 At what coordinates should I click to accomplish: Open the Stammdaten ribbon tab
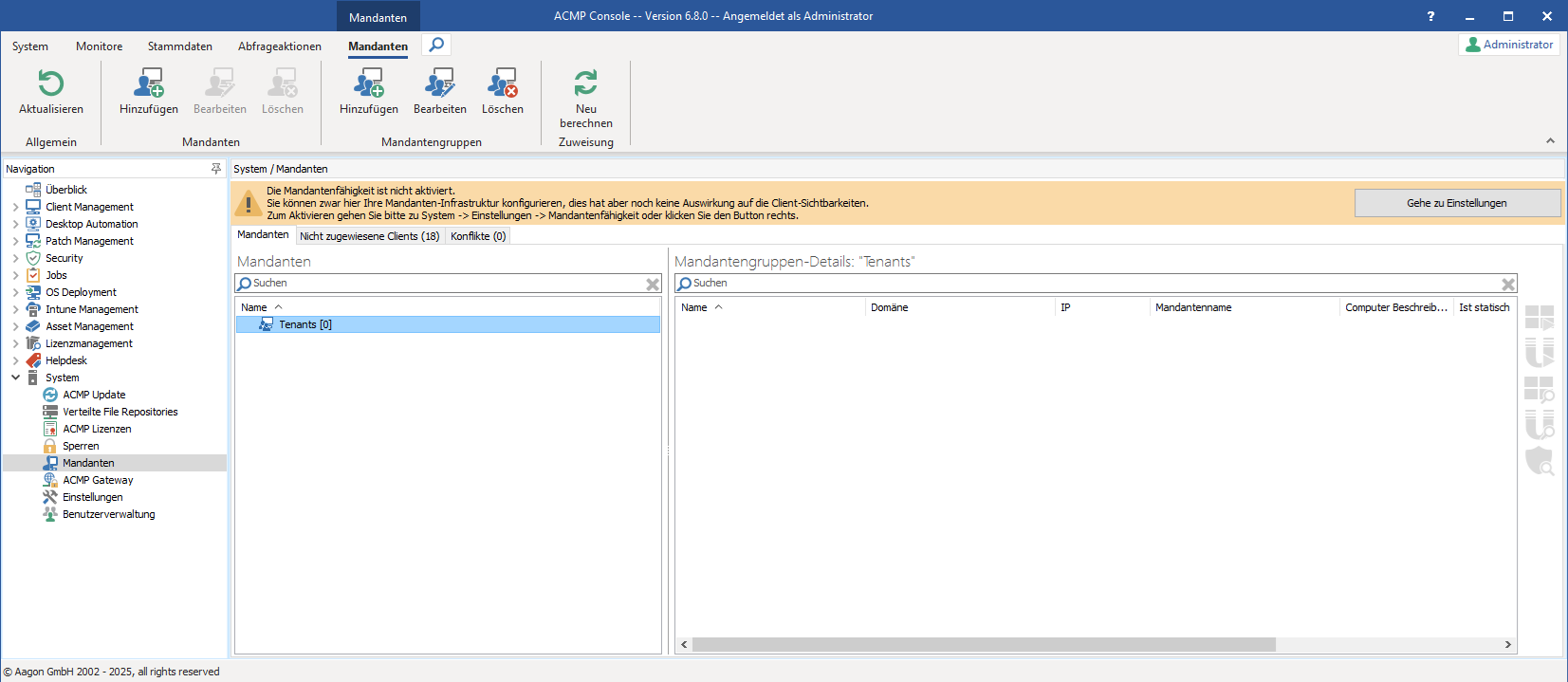(179, 46)
